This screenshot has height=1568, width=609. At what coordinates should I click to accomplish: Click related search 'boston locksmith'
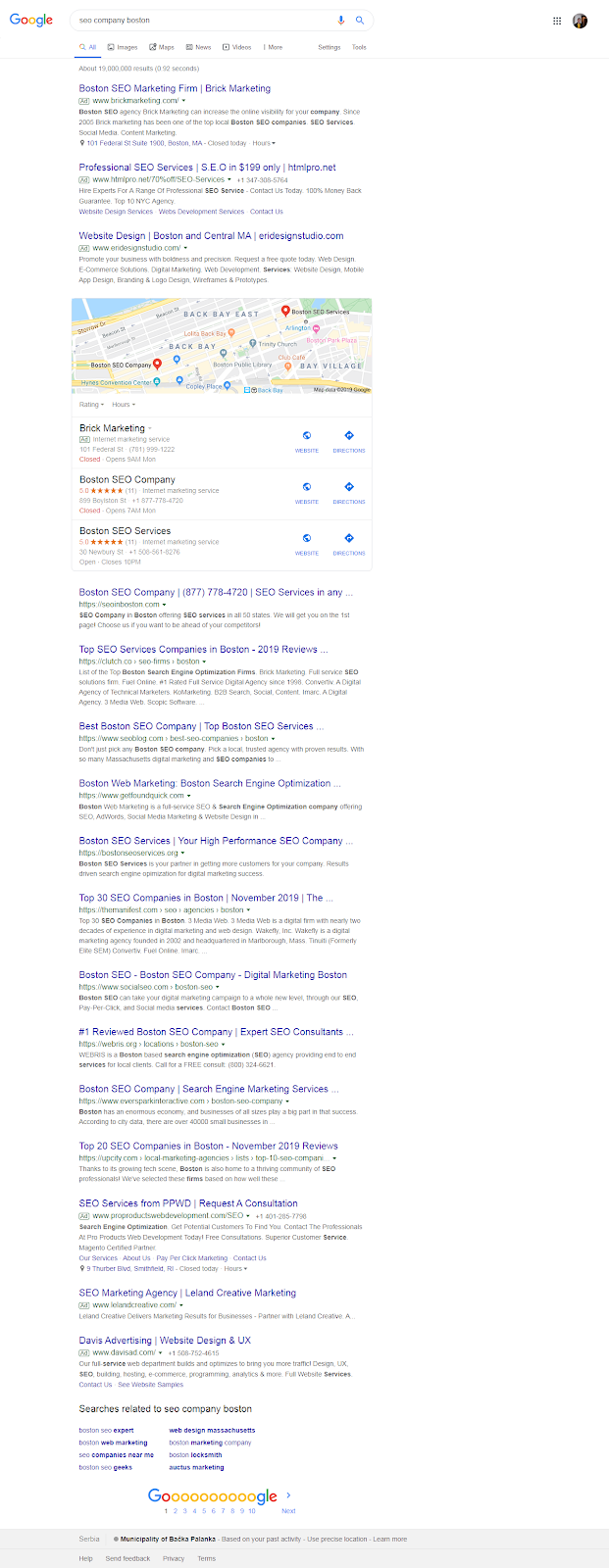[x=195, y=1455]
